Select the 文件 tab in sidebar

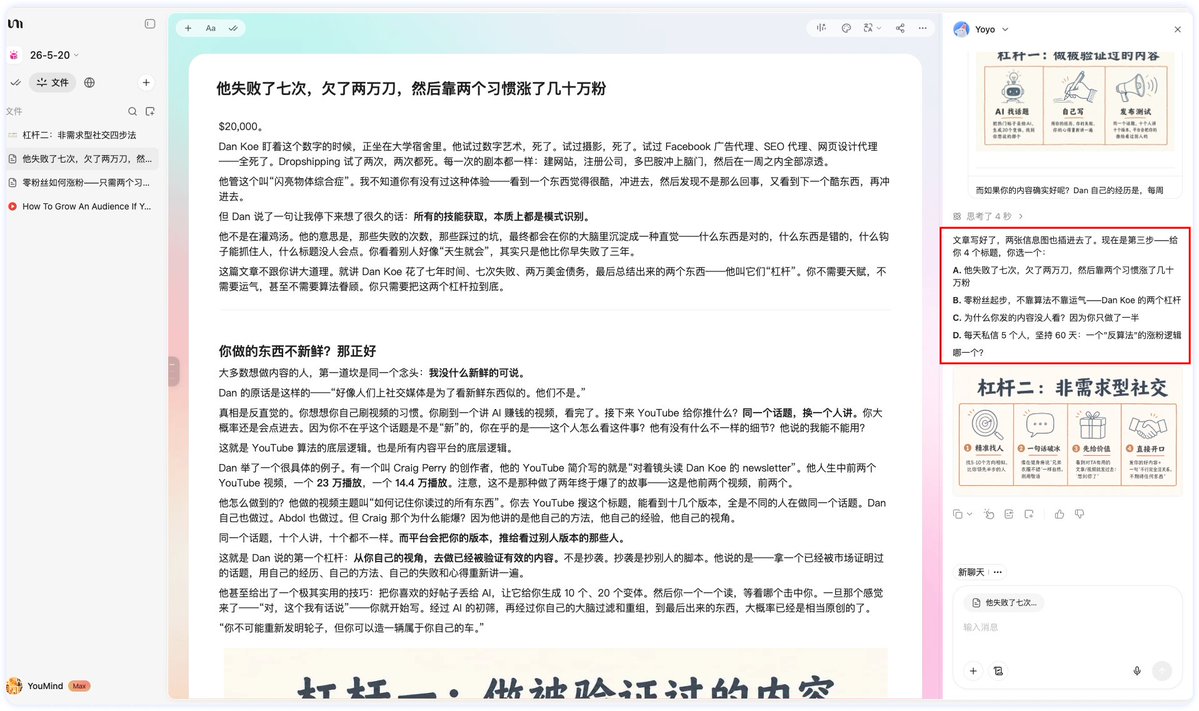52,83
